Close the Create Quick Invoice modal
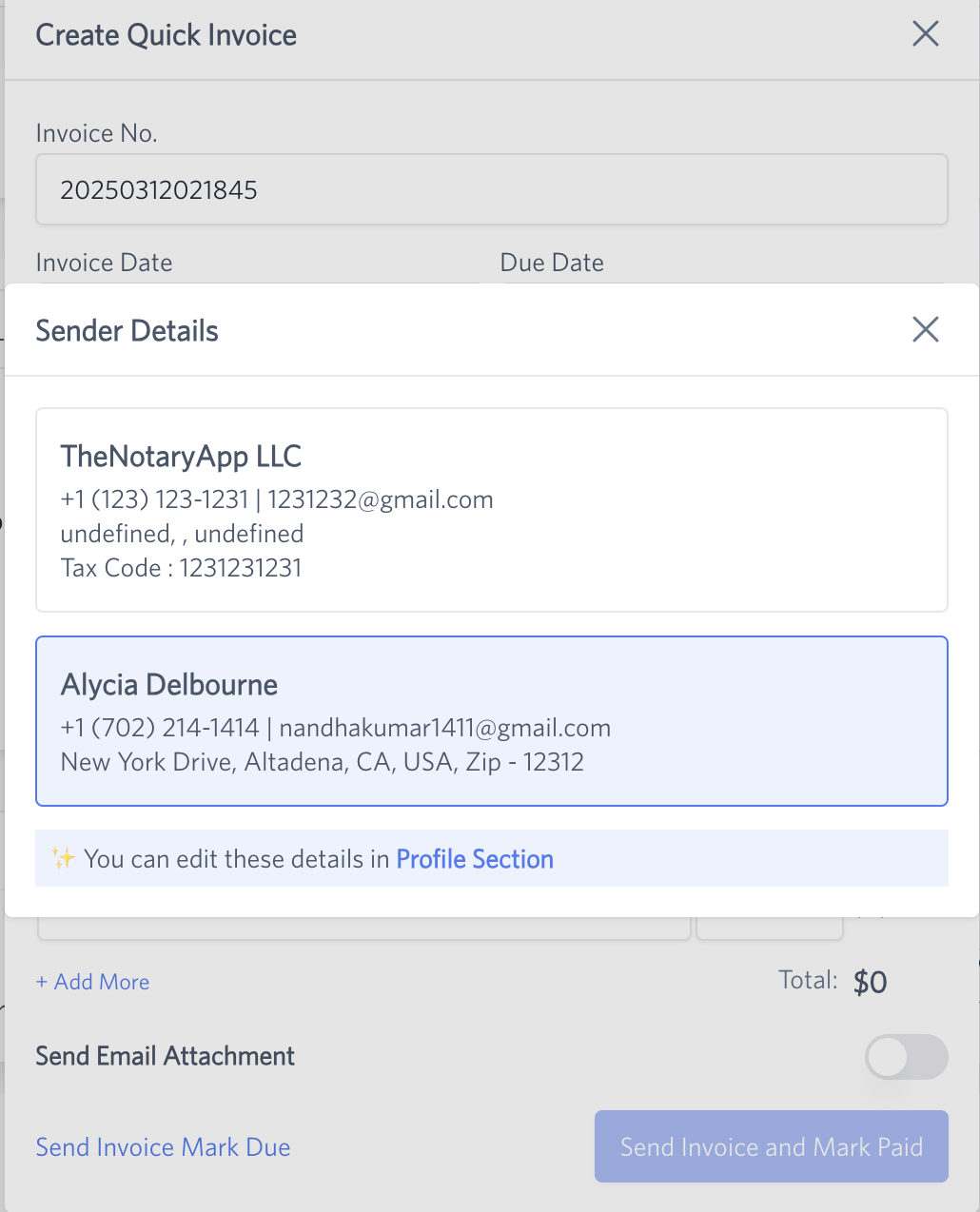 pos(924,33)
